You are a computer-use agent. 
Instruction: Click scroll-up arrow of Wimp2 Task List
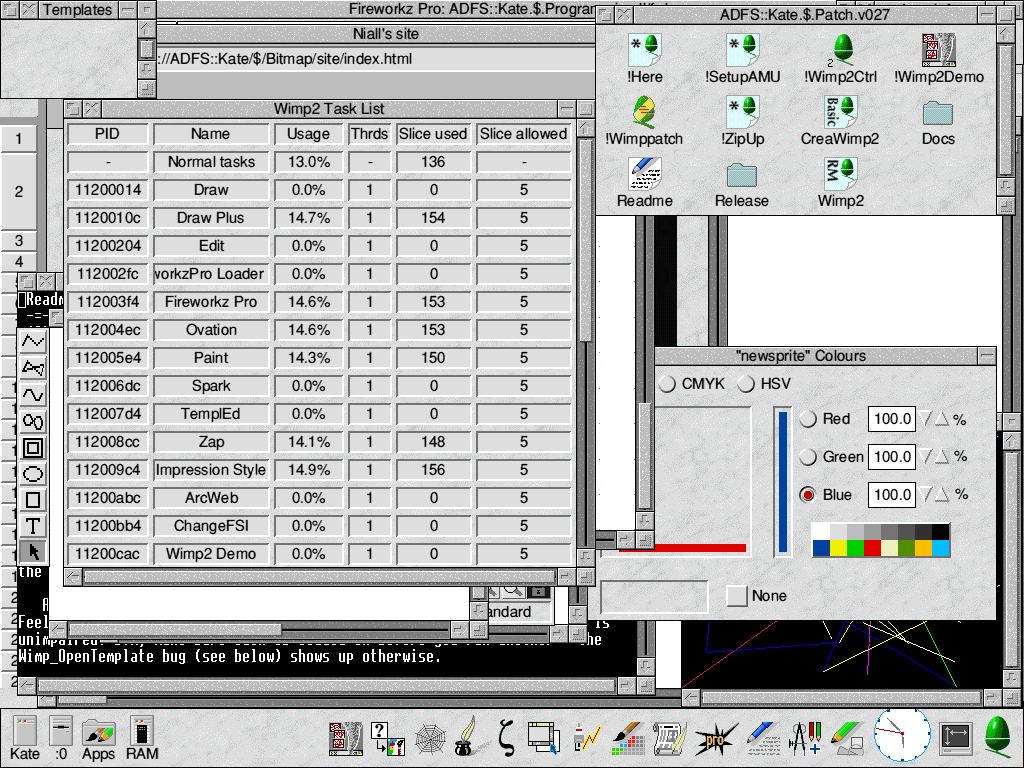pos(585,127)
